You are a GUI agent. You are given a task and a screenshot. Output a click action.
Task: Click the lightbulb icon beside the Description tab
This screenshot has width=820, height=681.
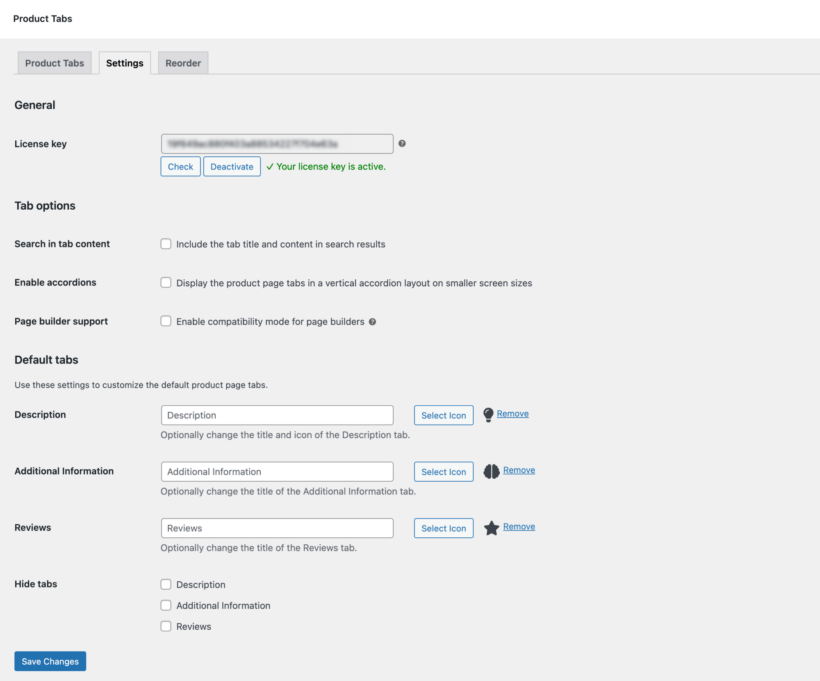[x=490, y=413]
